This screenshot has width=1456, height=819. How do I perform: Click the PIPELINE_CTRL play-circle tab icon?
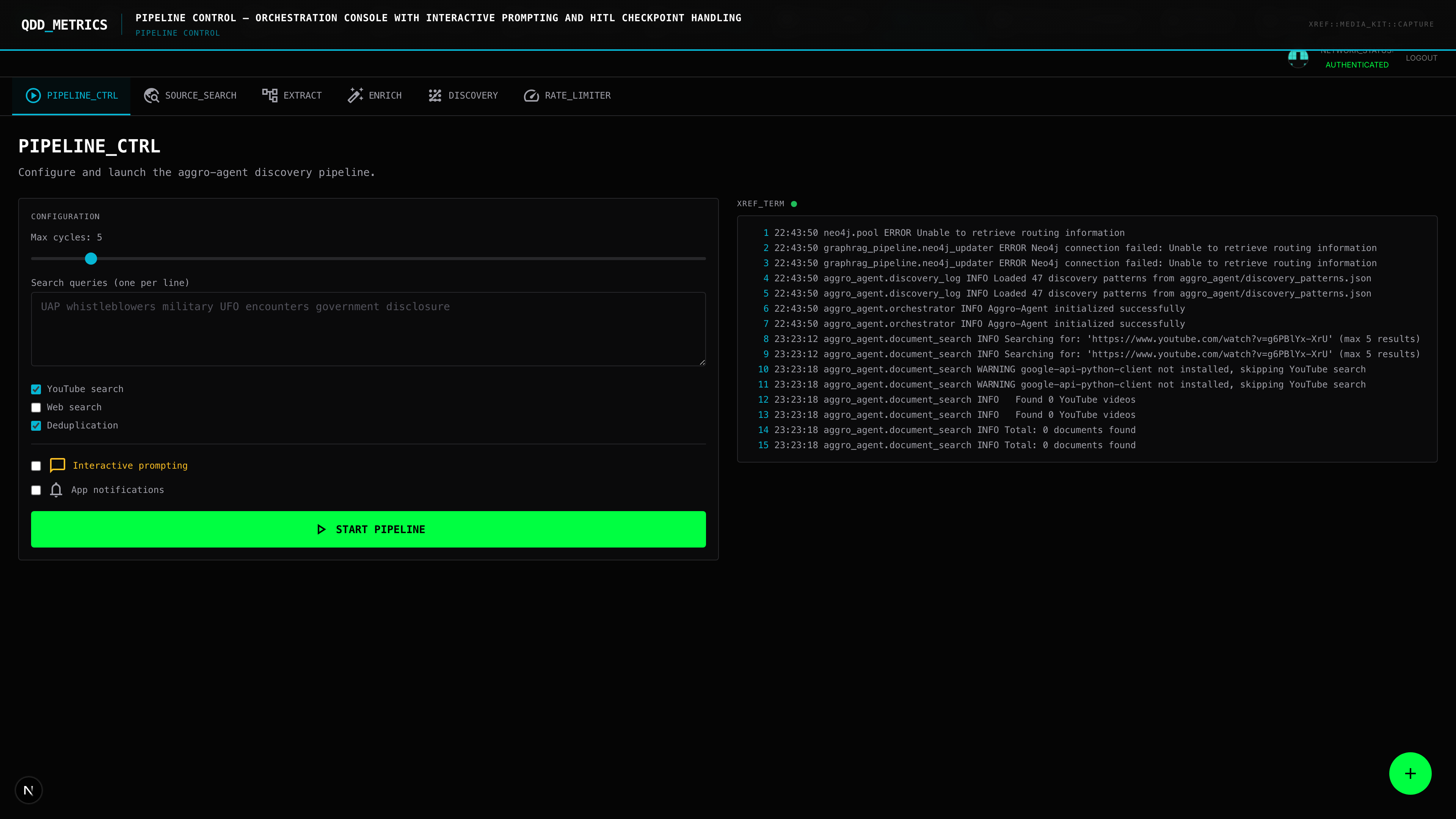tap(33, 96)
